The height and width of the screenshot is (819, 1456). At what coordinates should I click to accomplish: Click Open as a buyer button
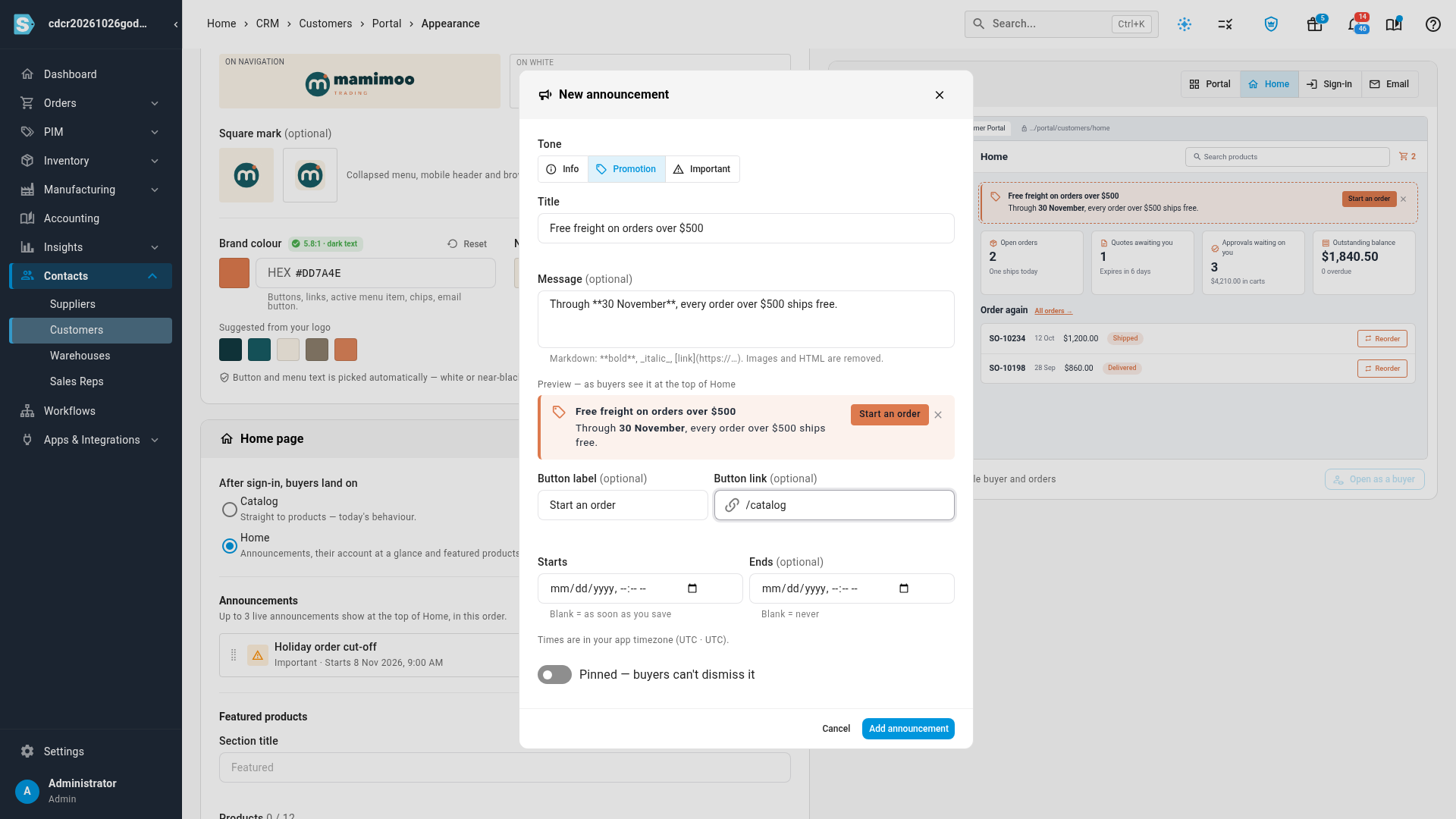[x=1375, y=479]
